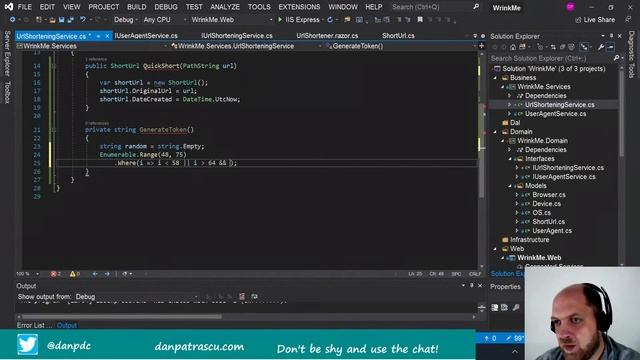
Task: Click the split editor icon above scrollbar
Action: (x=482, y=46)
